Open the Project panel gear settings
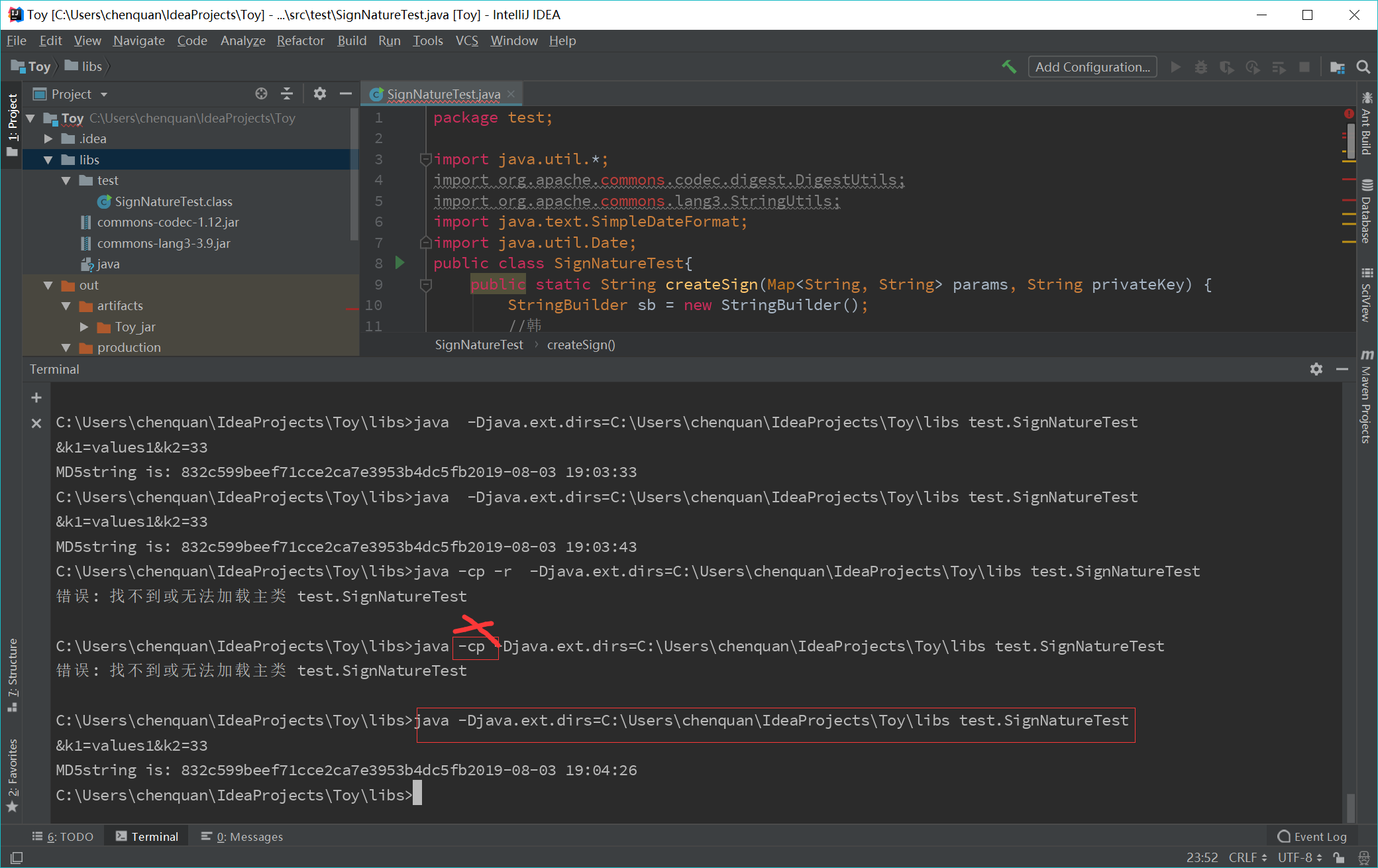Viewport: 1378px width, 868px height. tap(320, 93)
